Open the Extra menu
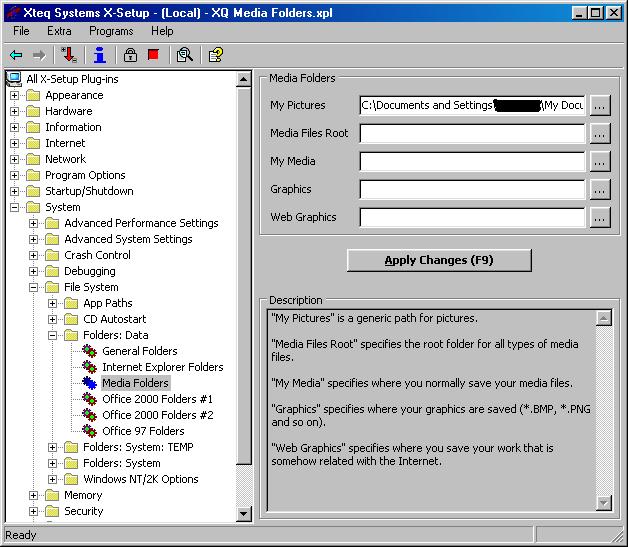The width and height of the screenshot is (628, 547). tap(59, 31)
